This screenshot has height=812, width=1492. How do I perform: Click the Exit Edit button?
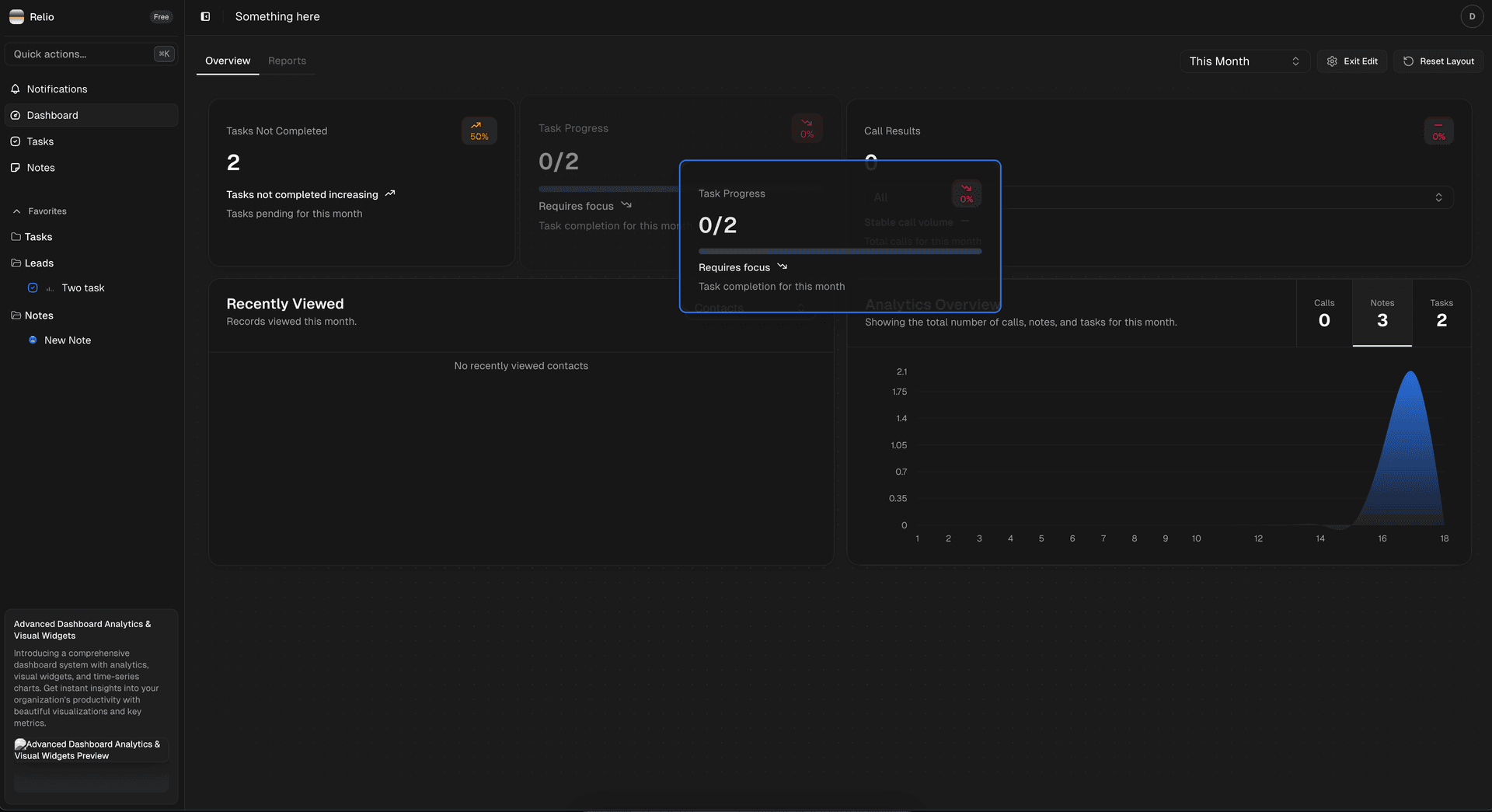pos(1351,61)
